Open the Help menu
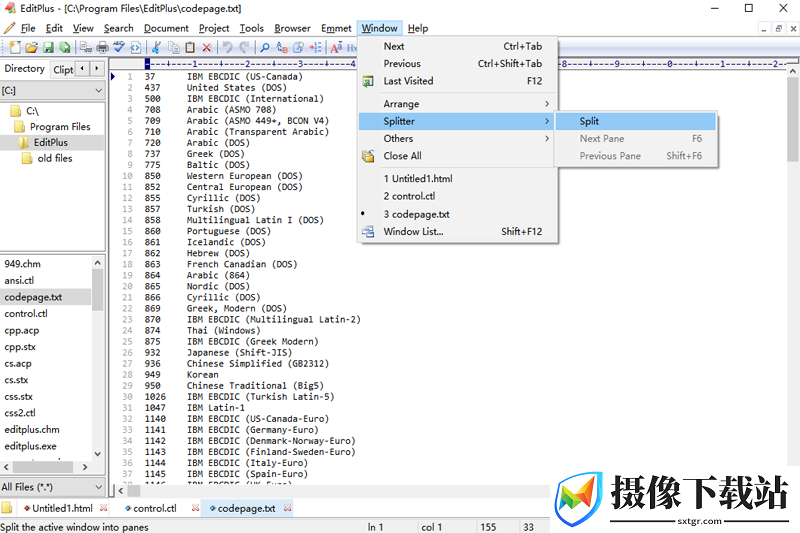Viewport: 800px width, 533px height. 418,28
